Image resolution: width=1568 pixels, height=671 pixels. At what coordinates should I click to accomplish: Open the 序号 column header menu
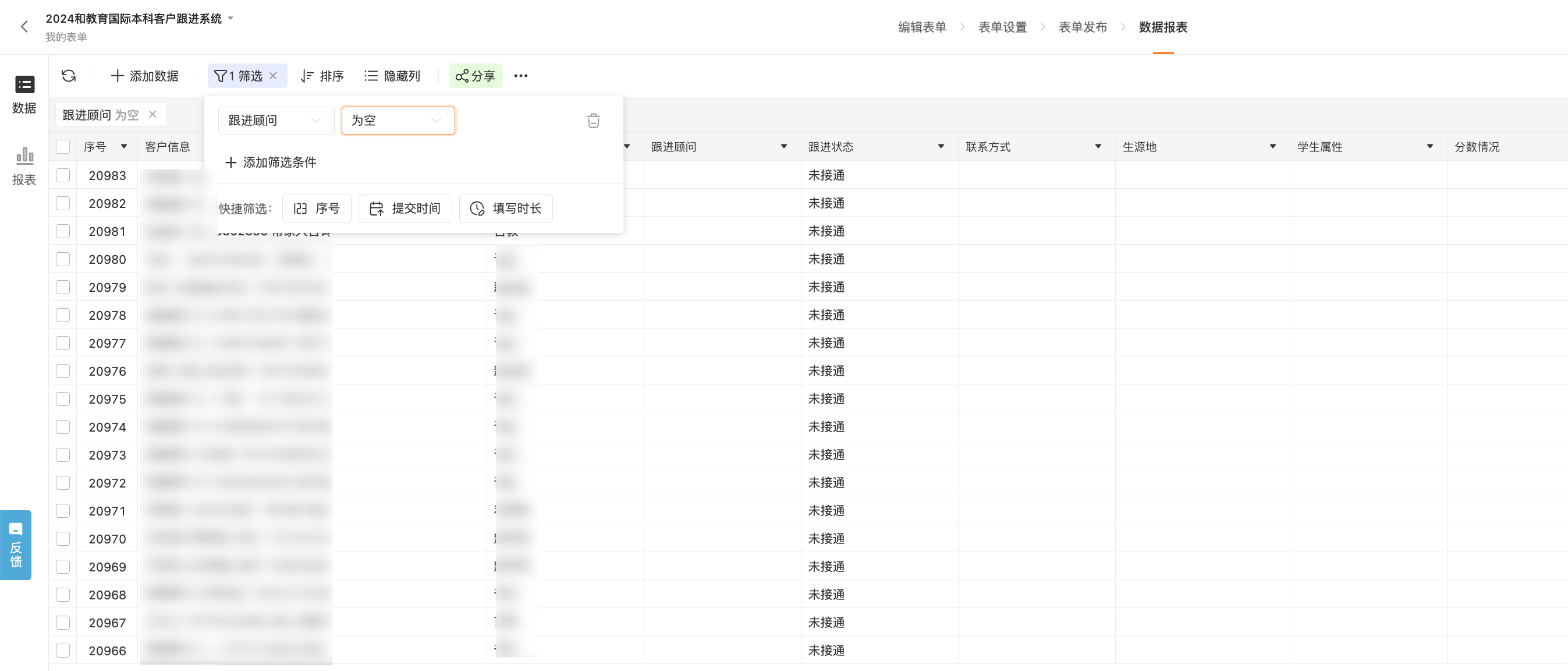[124, 146]
